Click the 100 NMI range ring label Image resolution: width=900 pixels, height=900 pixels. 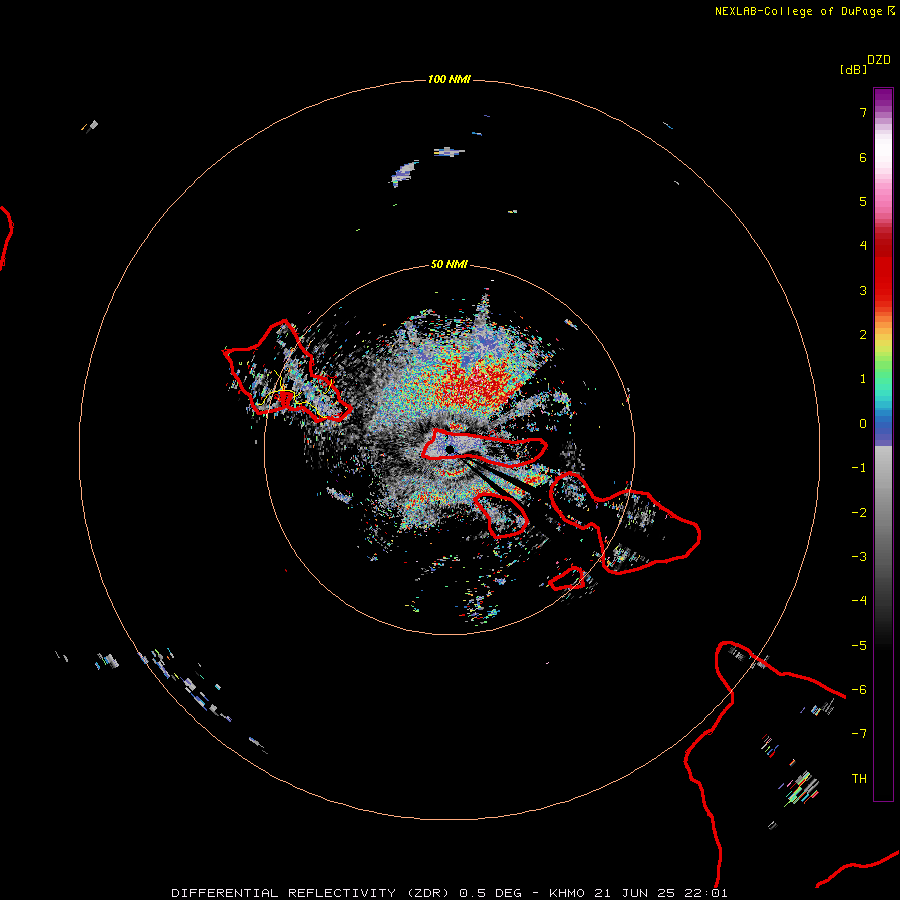tap(449, 79)
